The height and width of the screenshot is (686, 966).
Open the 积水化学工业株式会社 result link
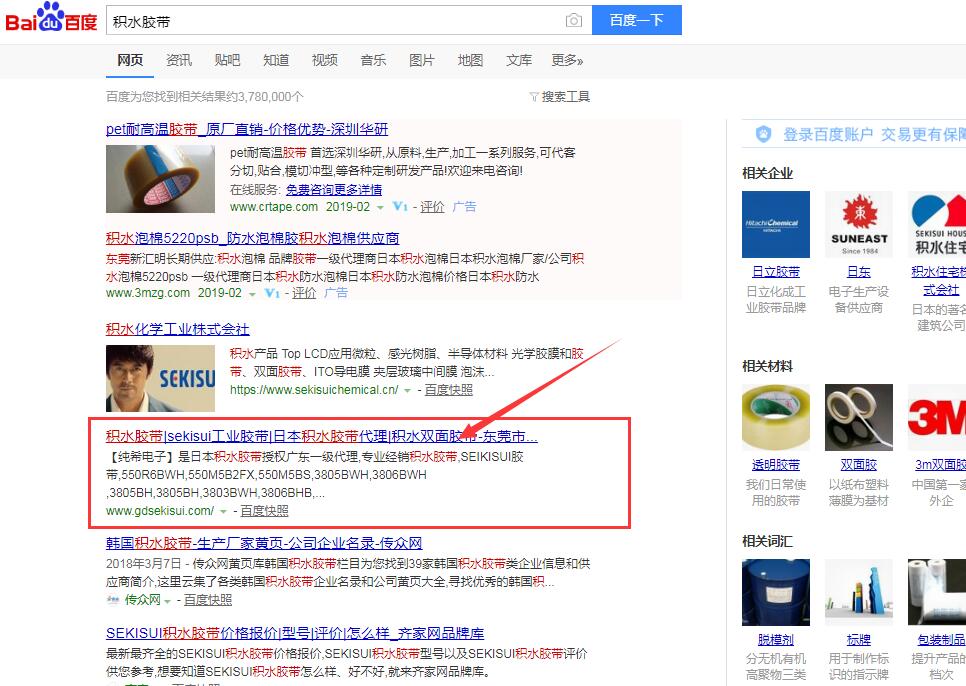click(x=177, y=329)
